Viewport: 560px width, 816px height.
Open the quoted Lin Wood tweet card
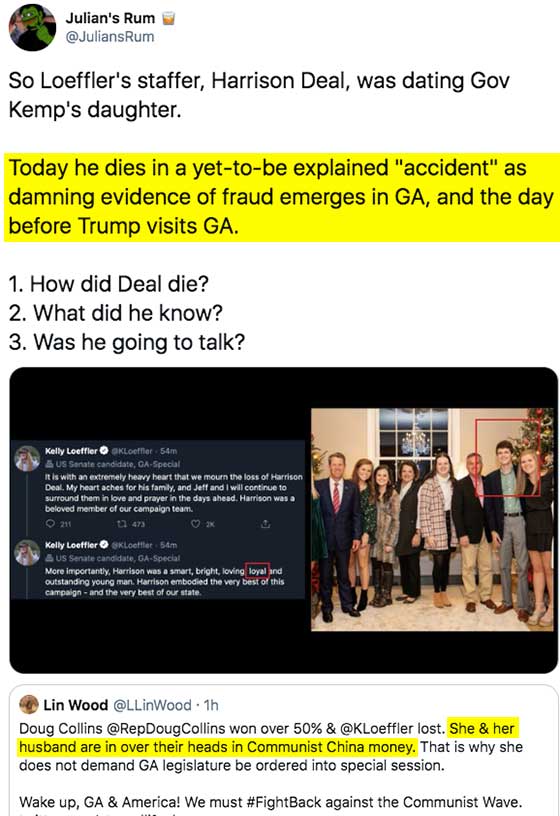coord(284,750)
